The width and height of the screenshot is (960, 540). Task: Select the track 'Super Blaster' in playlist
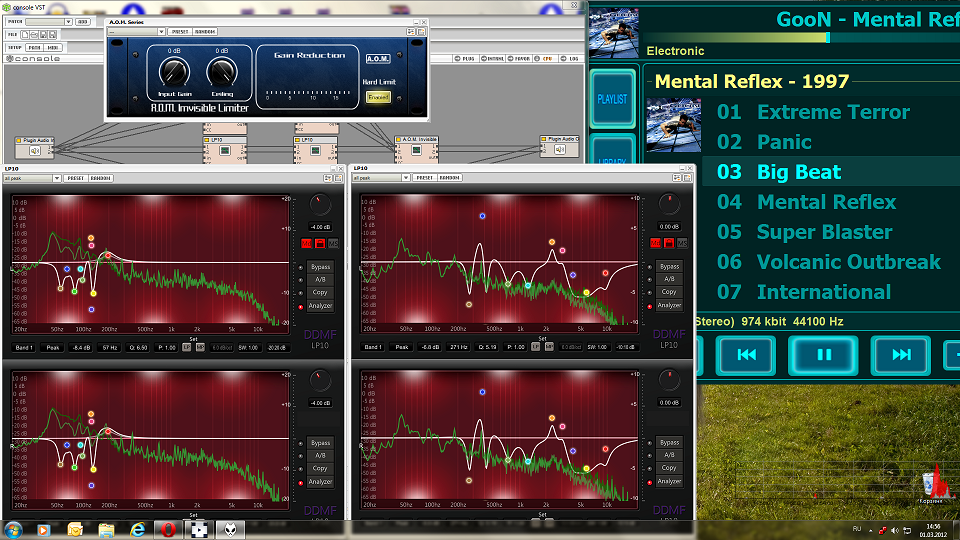(x=824, y=232)
